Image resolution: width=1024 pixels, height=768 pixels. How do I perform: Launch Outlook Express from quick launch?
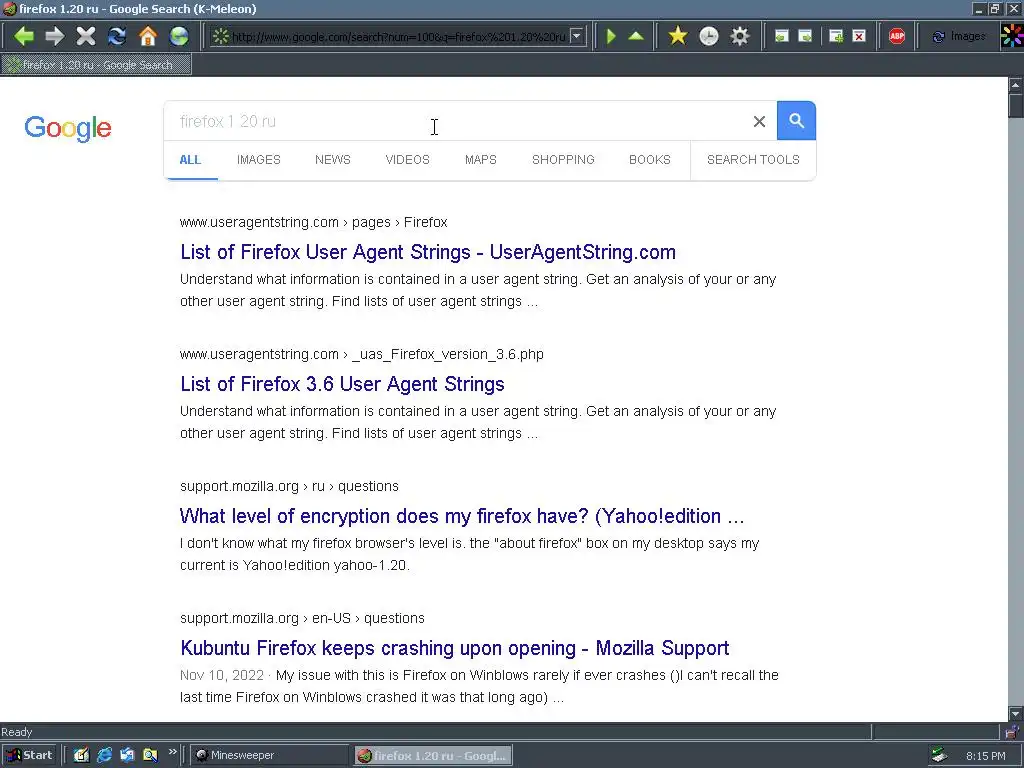pyautogui.click(x=127, y=755)
